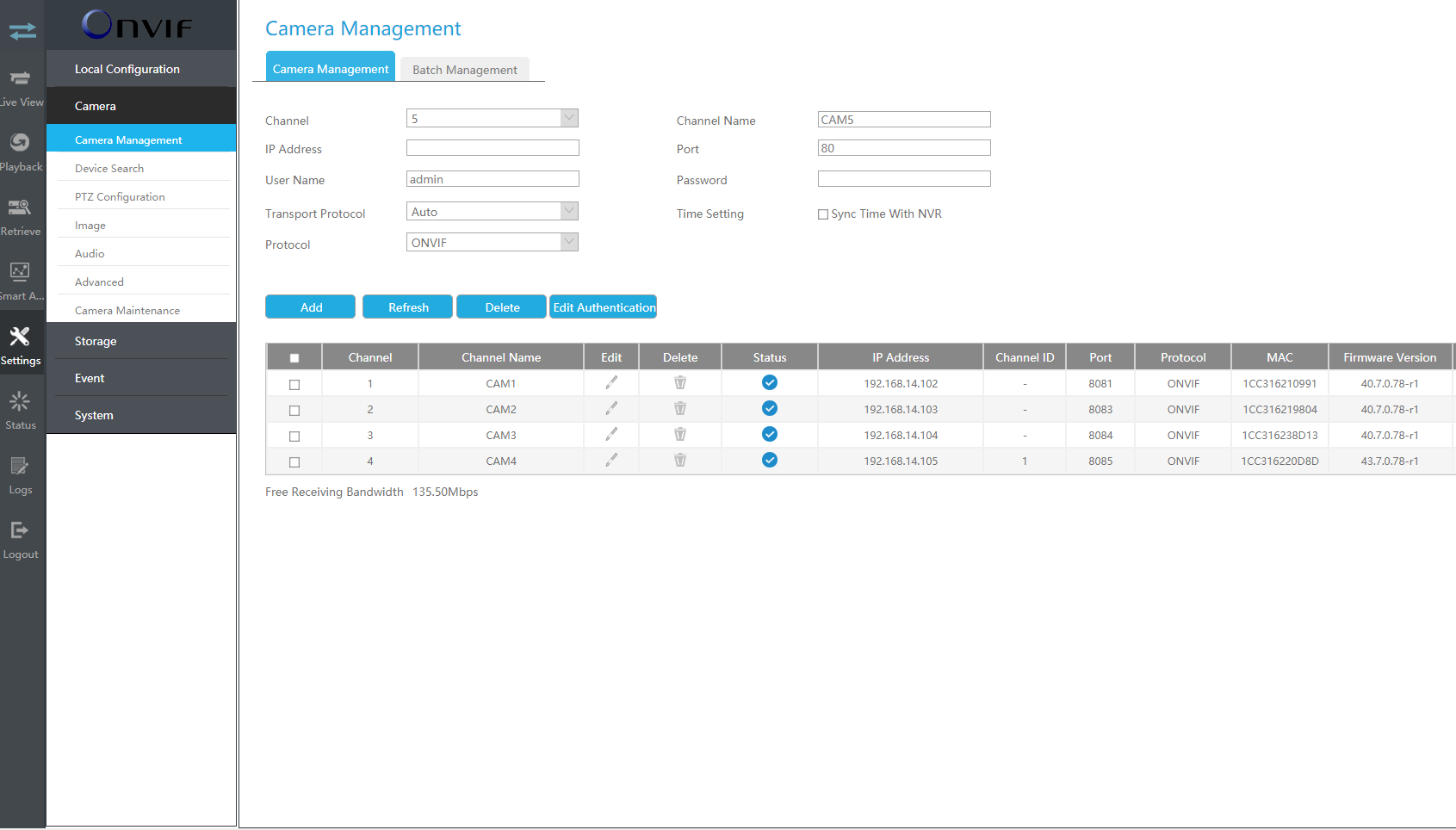Open the Status icon in sidebar
The height and width of the screenshot is (830, 1456).
20,401
